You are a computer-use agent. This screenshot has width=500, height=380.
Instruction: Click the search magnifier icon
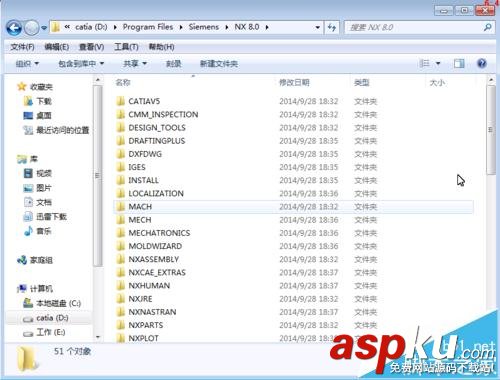pyautogui.click(x=487, y=27)
